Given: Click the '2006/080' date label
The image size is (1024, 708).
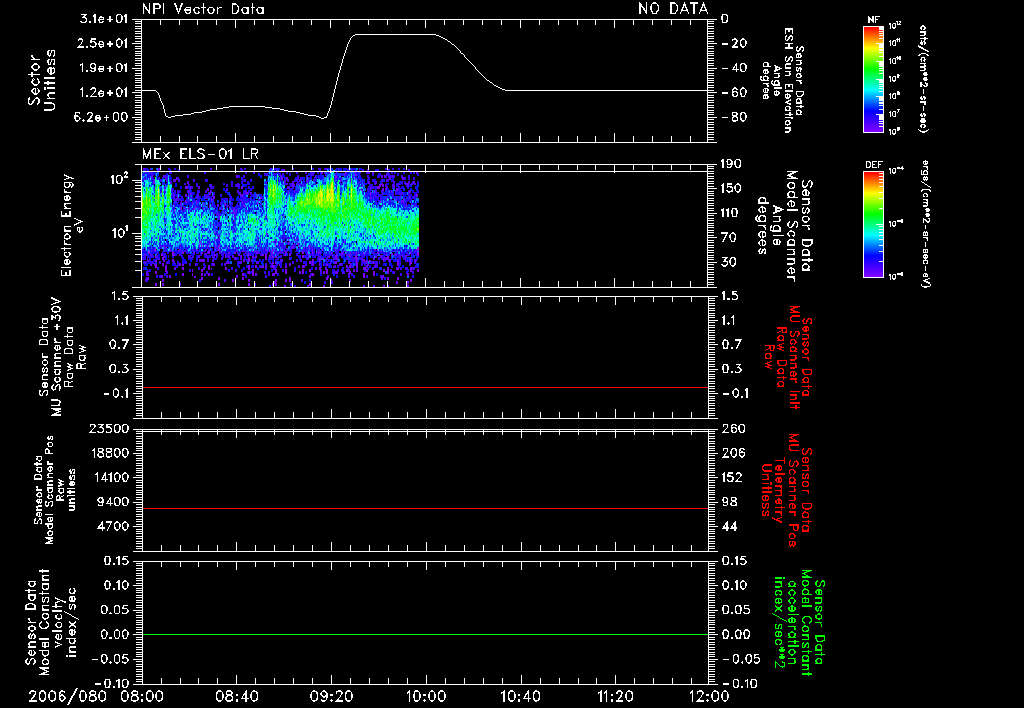Looking at the screenshot, I should (67, 696).
